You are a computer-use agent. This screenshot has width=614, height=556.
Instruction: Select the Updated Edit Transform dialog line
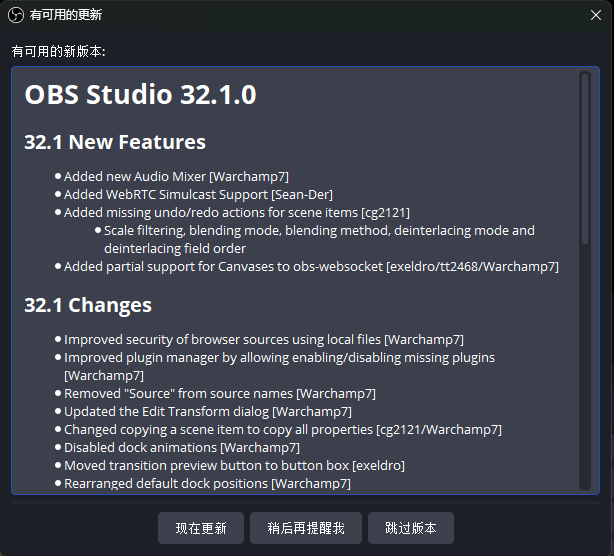207,411
